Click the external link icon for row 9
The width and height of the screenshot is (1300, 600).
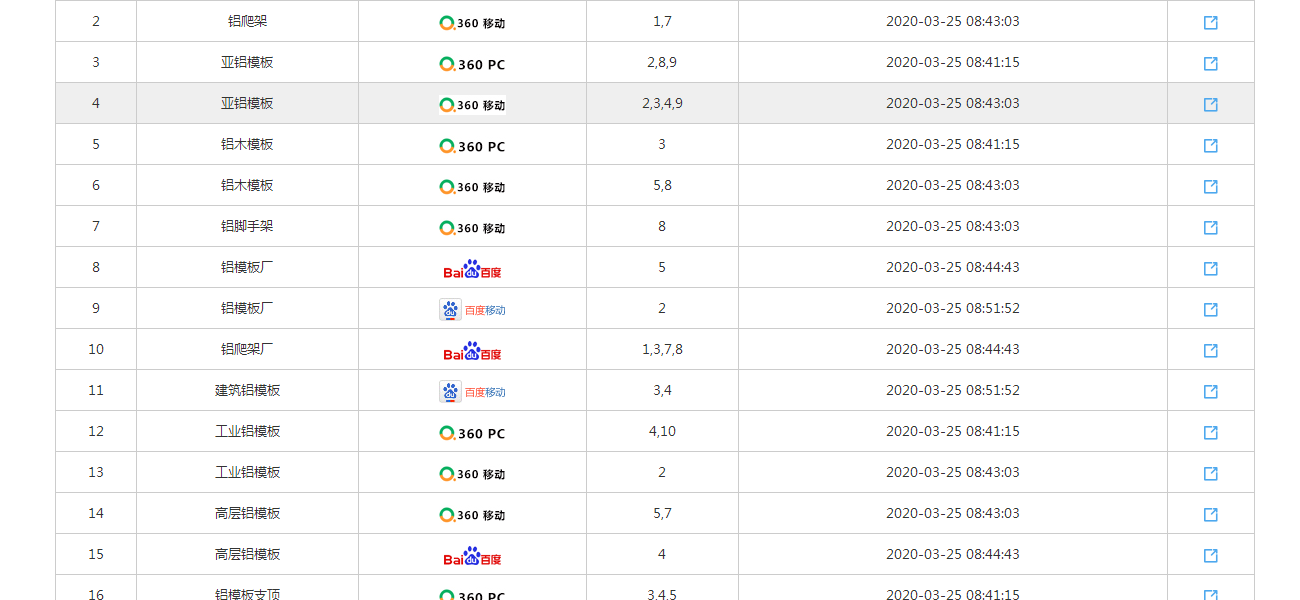(x=1210, y=309)
